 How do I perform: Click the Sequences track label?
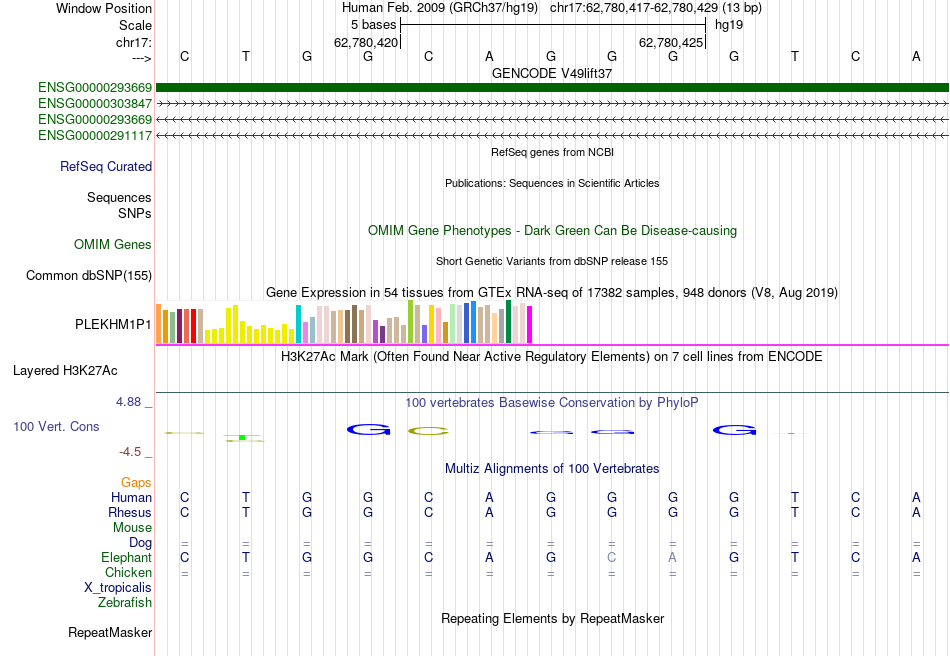point(119,197)
